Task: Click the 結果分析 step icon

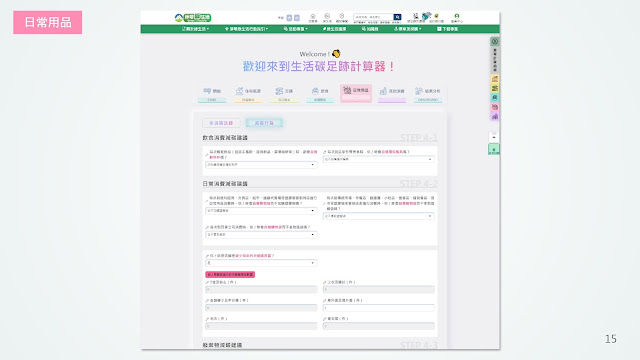Action: pos(419,91)
